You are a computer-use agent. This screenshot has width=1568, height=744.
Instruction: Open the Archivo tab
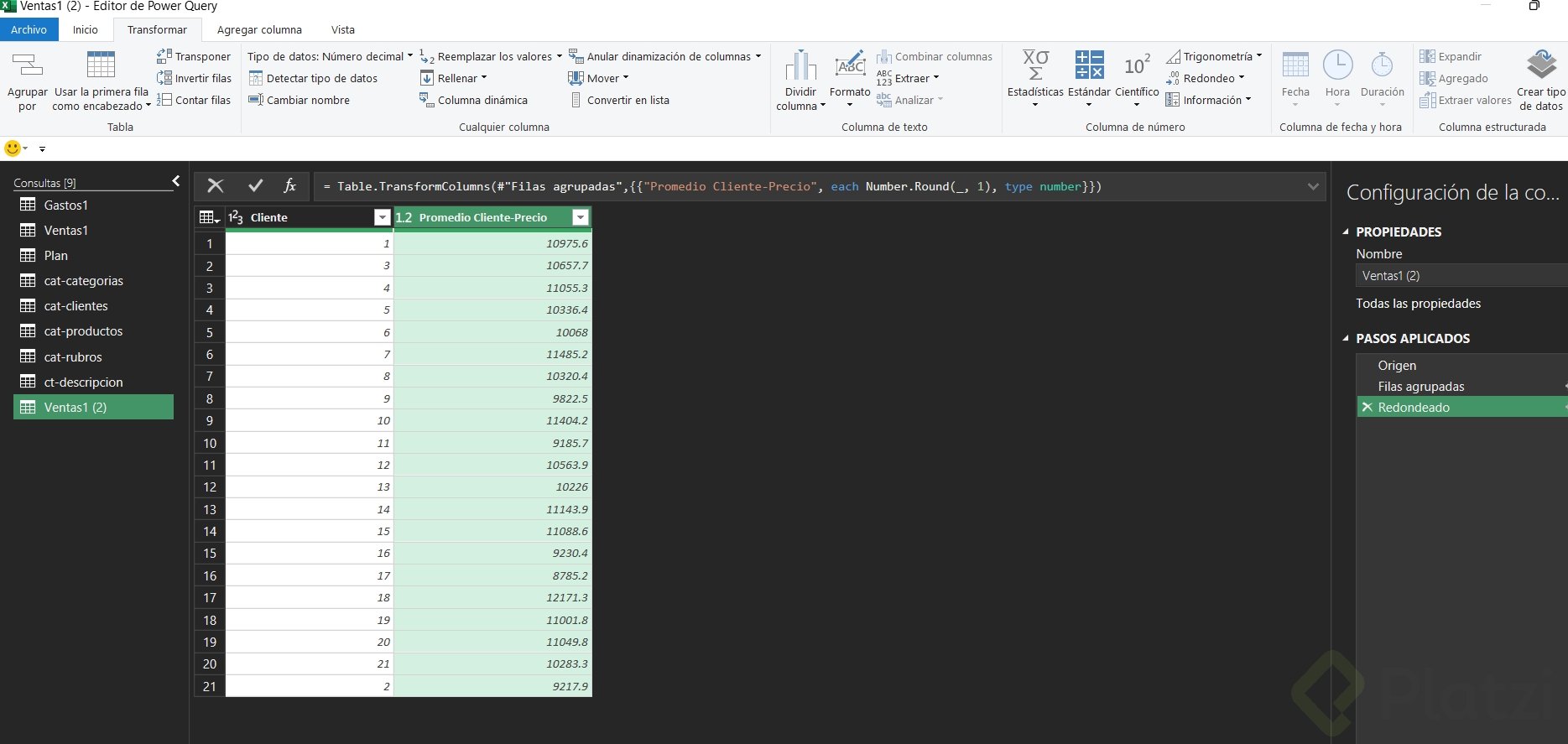(x=29, y=29)
